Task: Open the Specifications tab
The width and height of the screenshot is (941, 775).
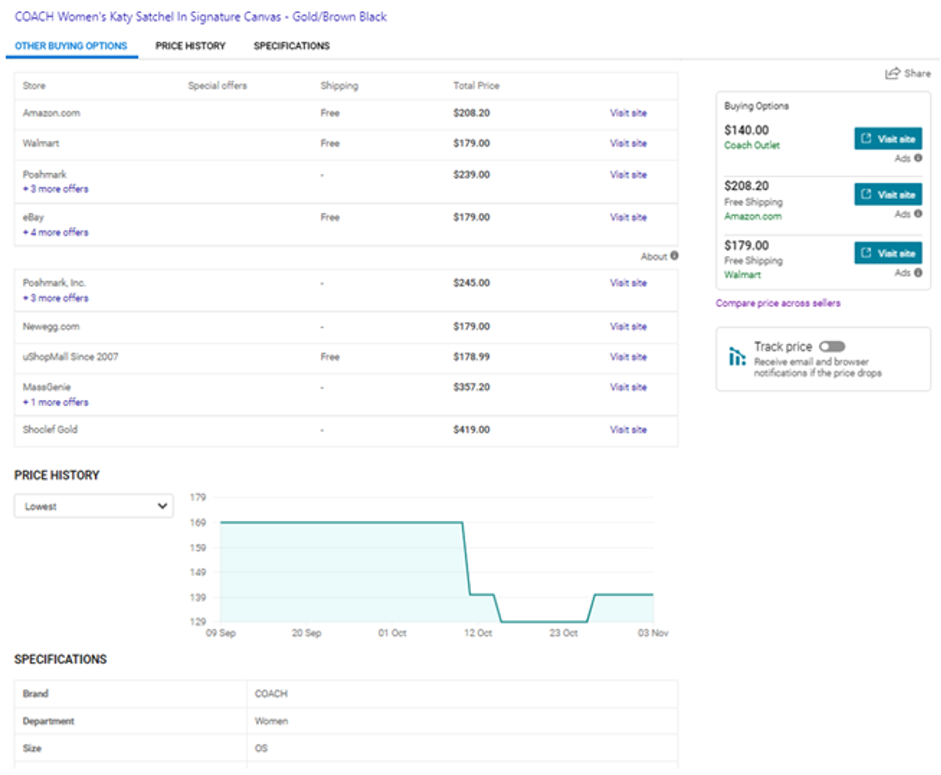Action: pyautogui.click(x=291, y=46)
